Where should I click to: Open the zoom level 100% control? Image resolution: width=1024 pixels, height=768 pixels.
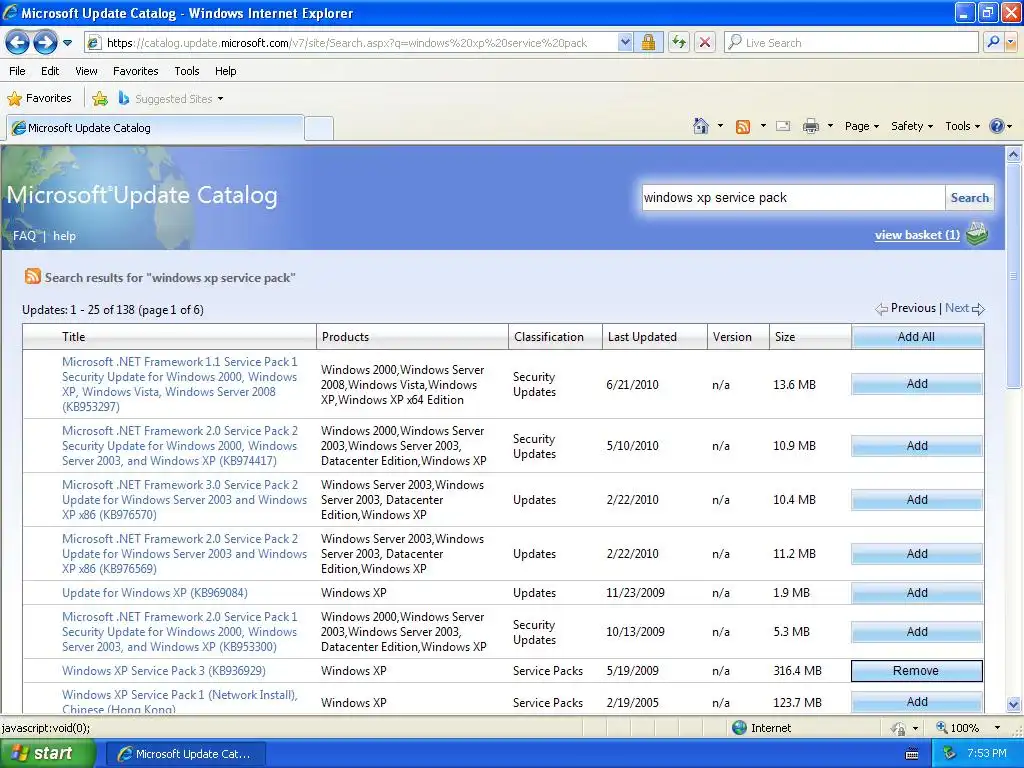click(968, 728)
